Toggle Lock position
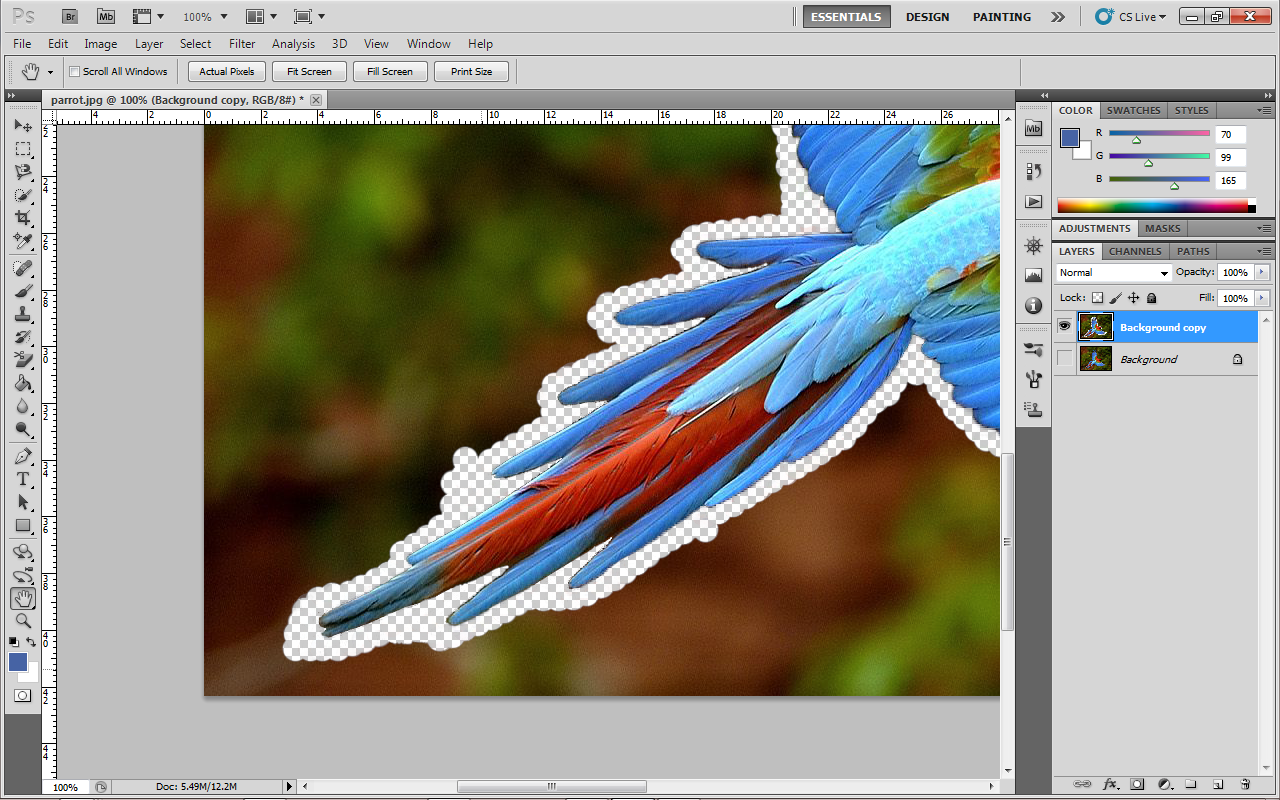 1133,298
